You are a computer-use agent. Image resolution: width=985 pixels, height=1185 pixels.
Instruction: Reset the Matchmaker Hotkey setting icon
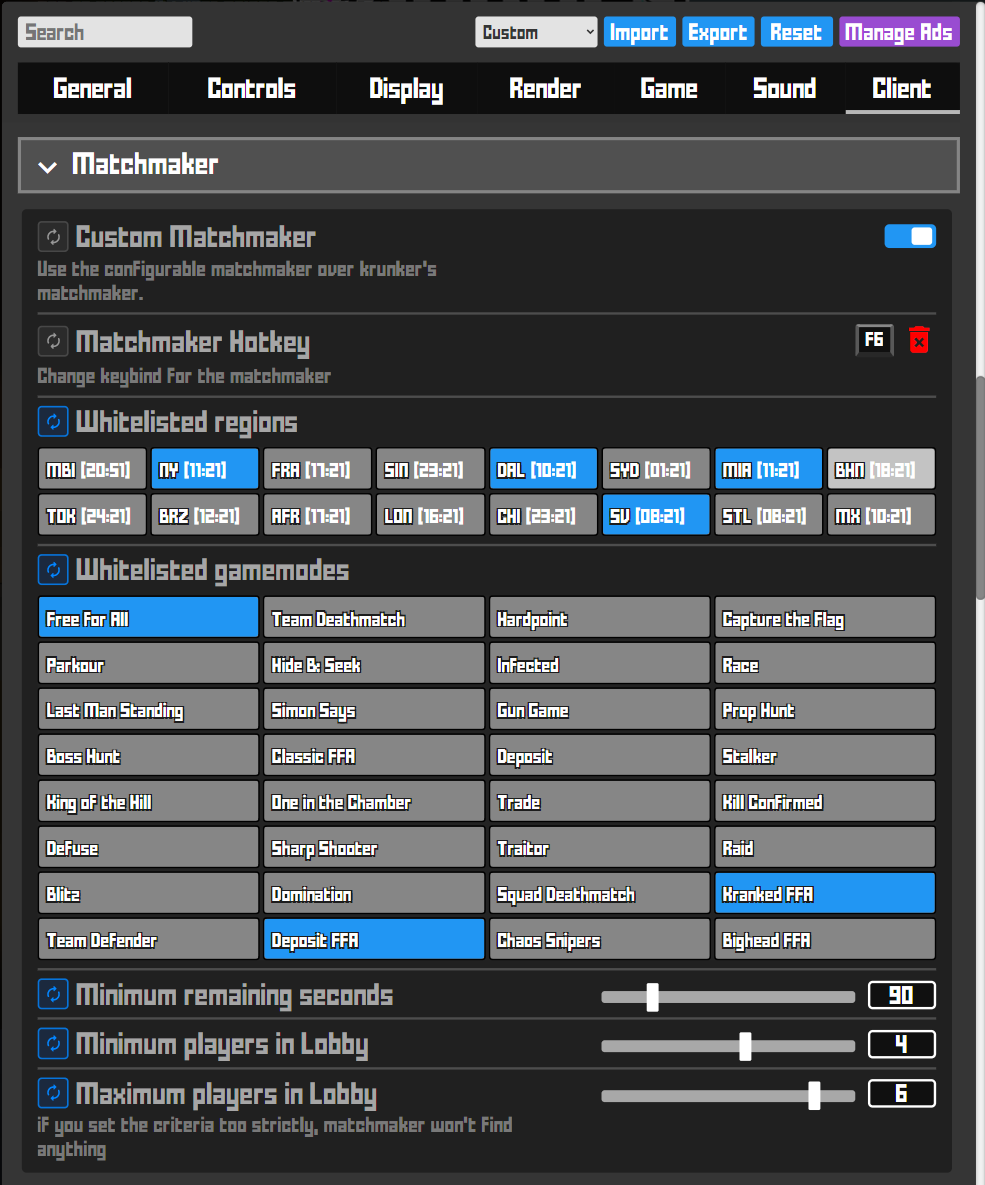pyautogui.click(x=53, y=342)
